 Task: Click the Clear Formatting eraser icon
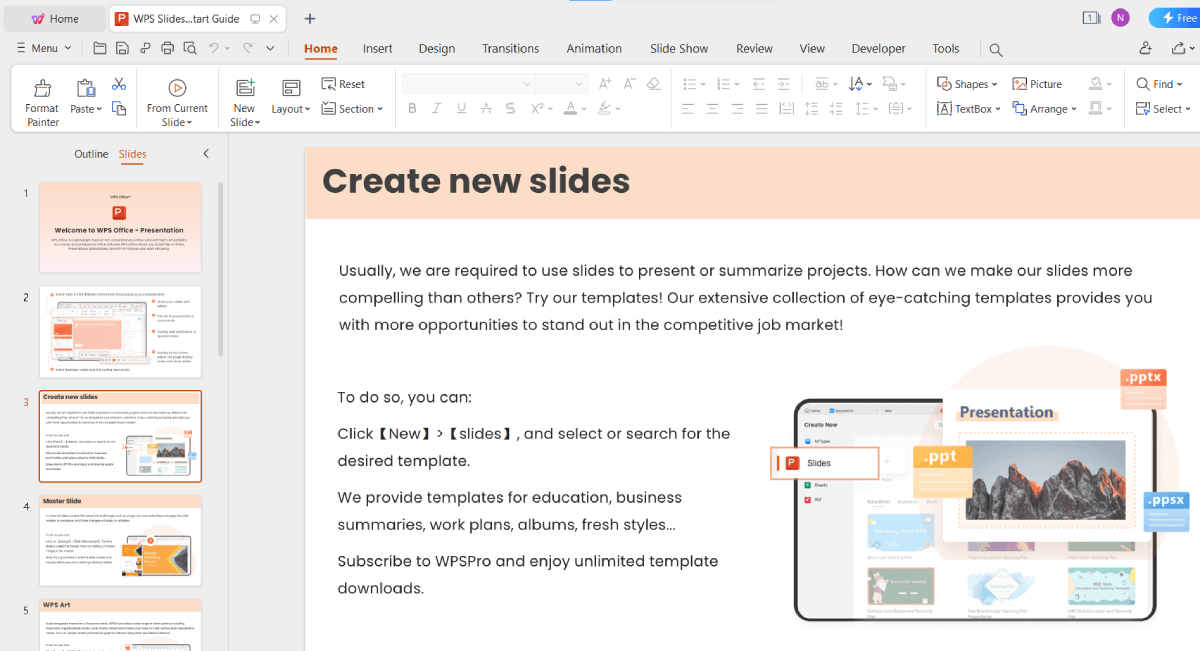(653, 84)
